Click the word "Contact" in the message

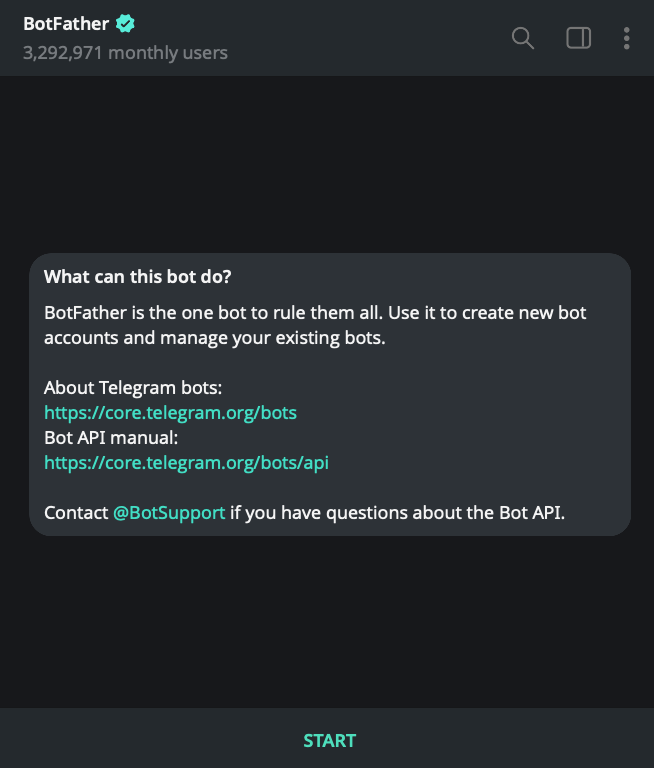click(76, 513)
